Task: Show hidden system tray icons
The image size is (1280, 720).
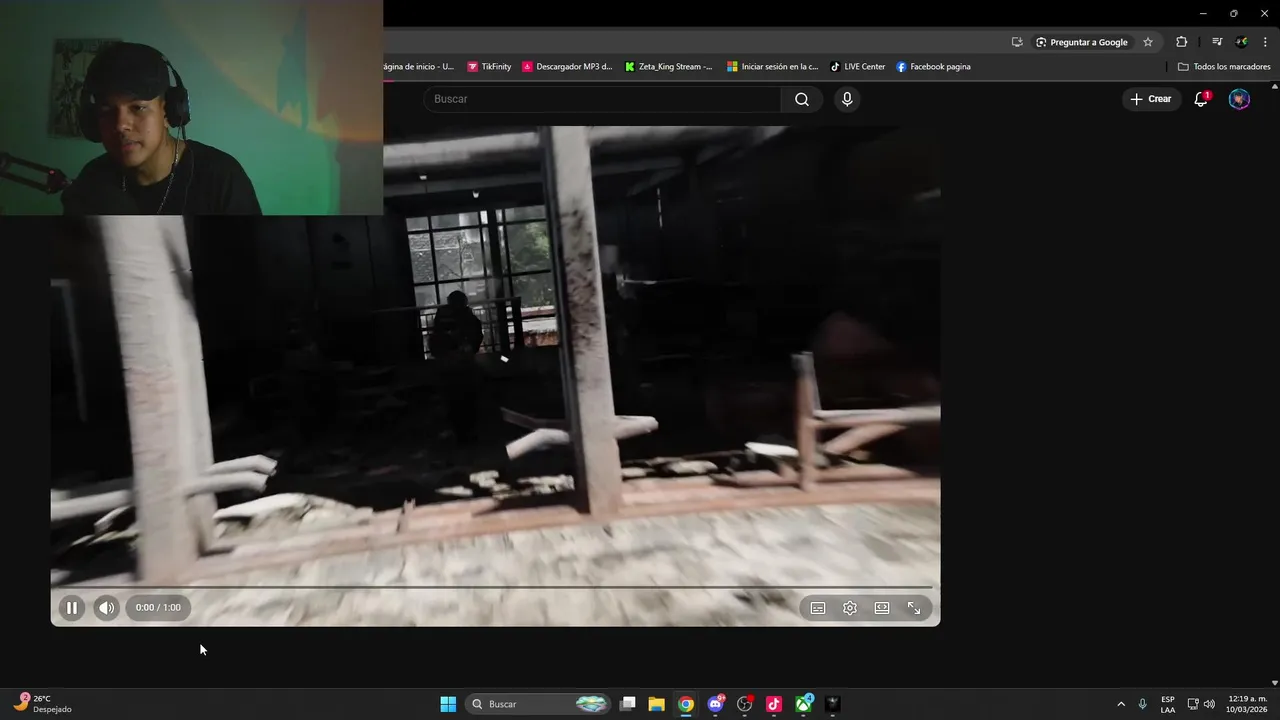Action: pyautogui.click(x=1121, y=704)
